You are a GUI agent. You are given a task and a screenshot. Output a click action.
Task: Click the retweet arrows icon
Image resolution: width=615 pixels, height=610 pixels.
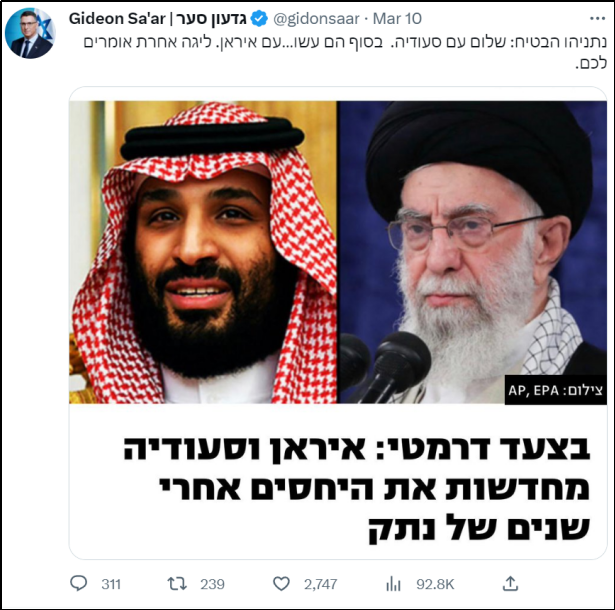click(177, 584)
